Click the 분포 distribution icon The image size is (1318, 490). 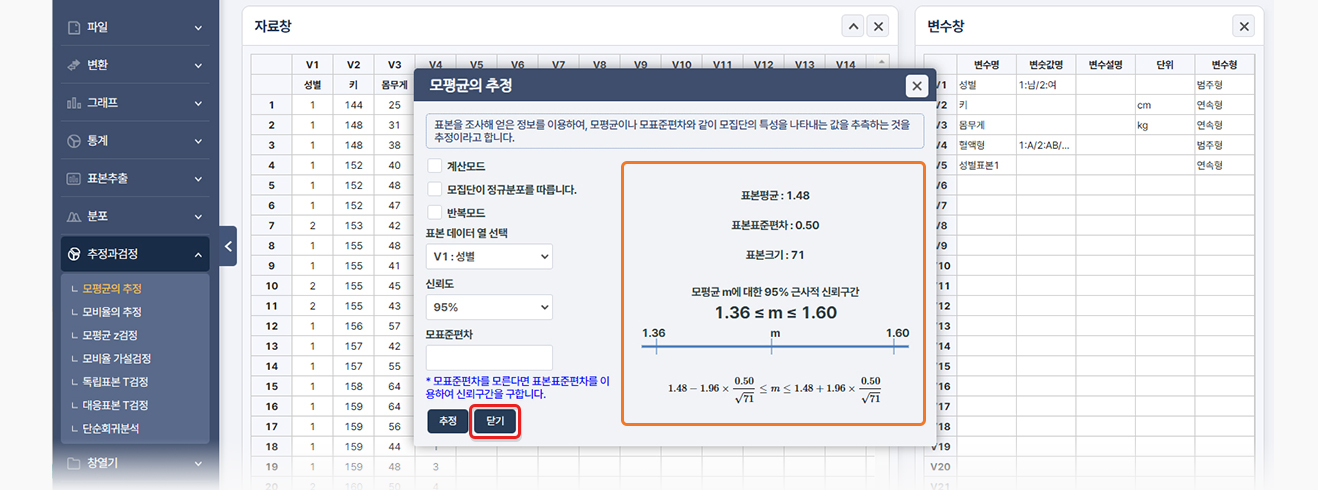(74, 217)
